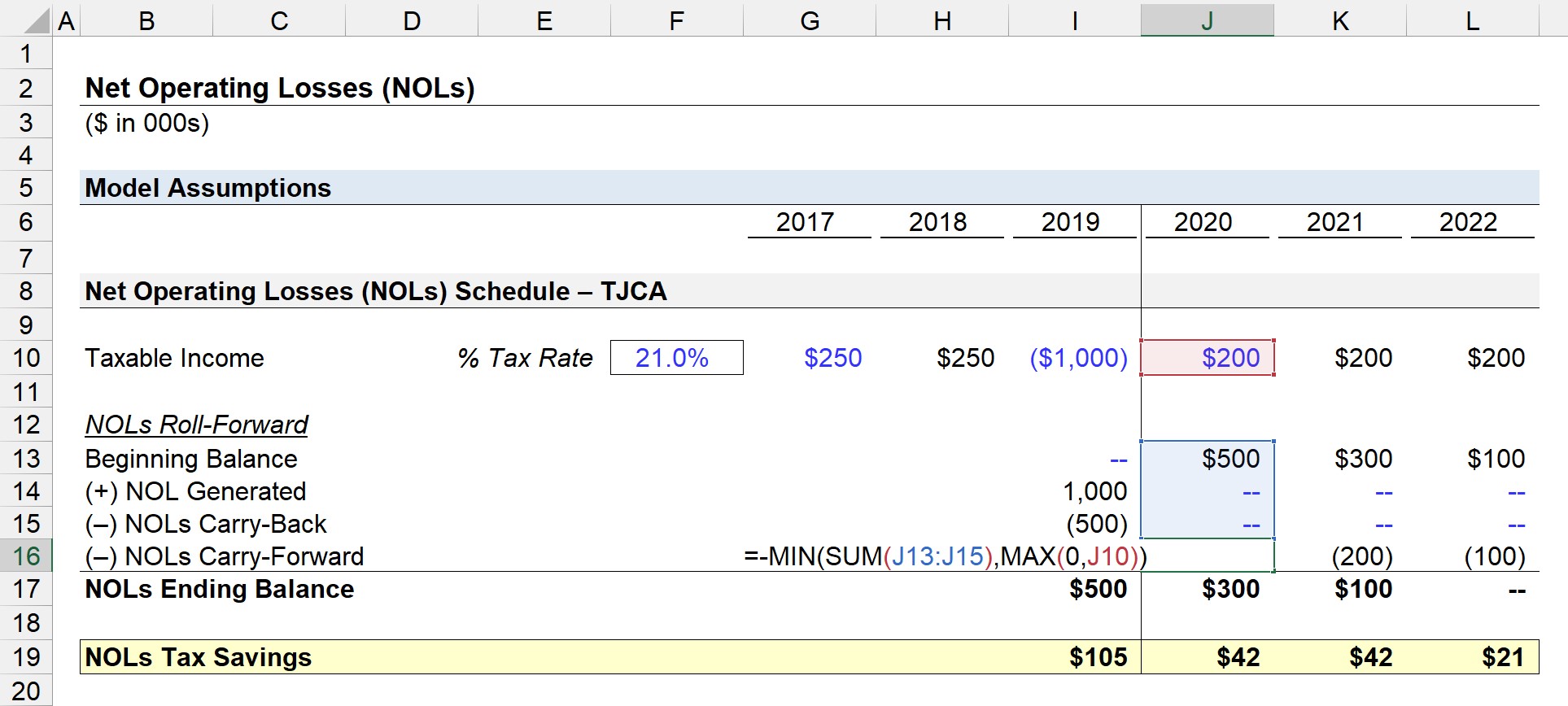Select the 2022 year header cell

1468,222
